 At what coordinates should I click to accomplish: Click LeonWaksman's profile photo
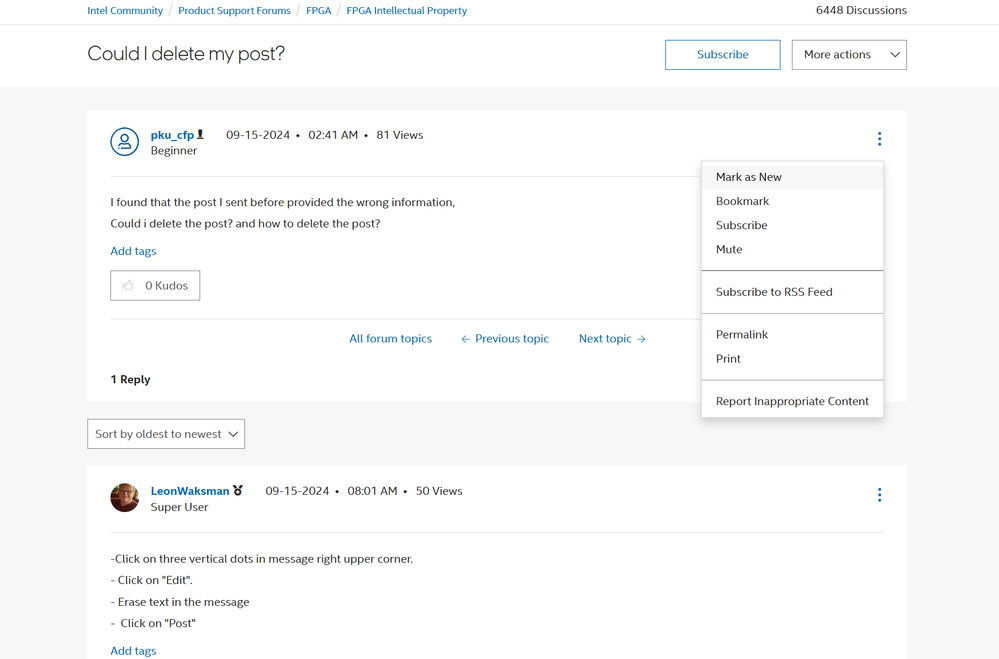pyautogui.click(x=124, y=498)
